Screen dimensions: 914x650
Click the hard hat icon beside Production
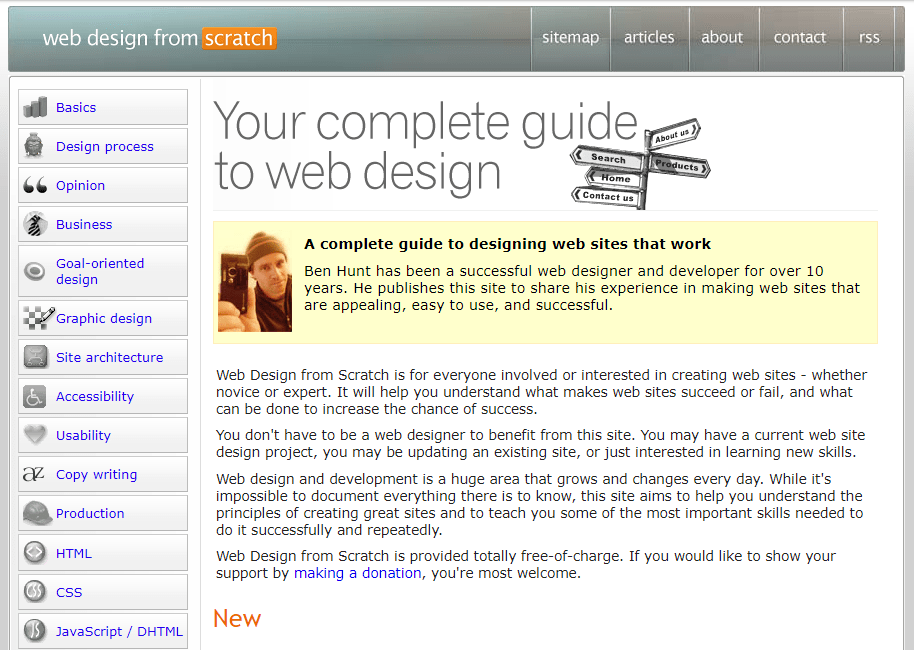pos(37,513)
